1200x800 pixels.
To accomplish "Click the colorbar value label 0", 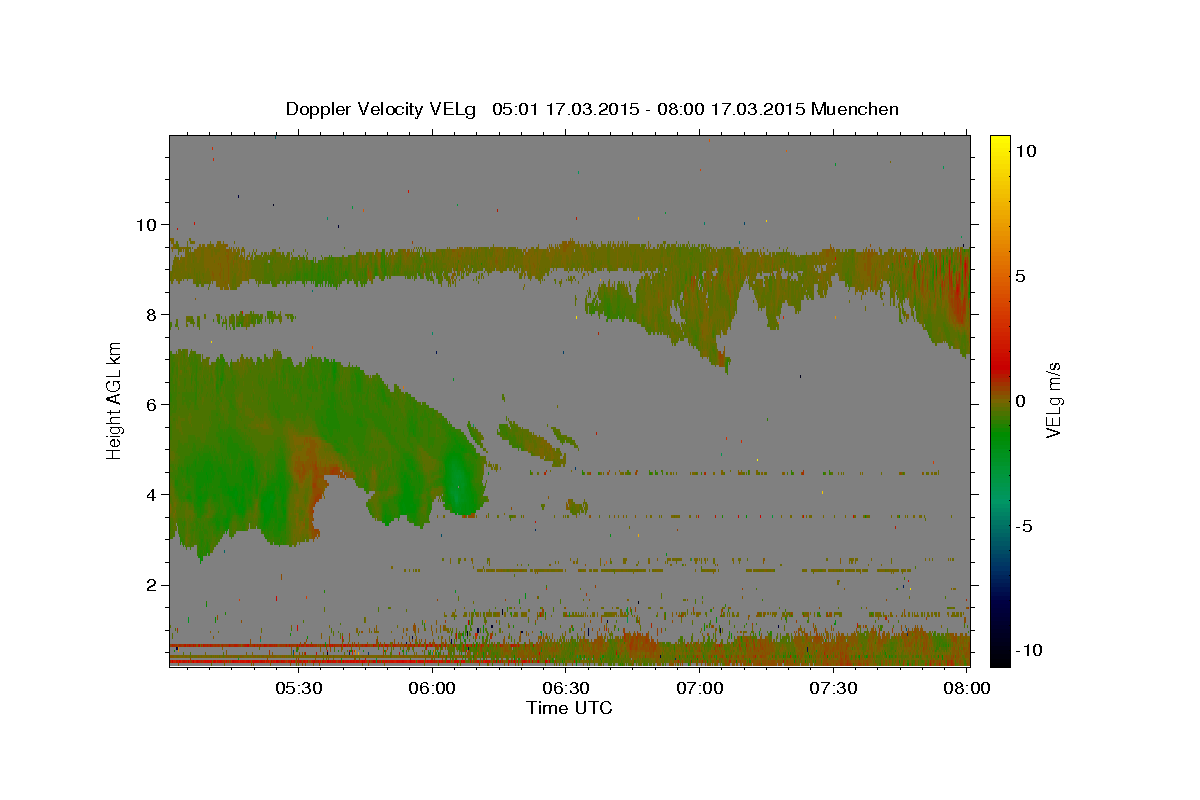I will (x=1021, y=400).
